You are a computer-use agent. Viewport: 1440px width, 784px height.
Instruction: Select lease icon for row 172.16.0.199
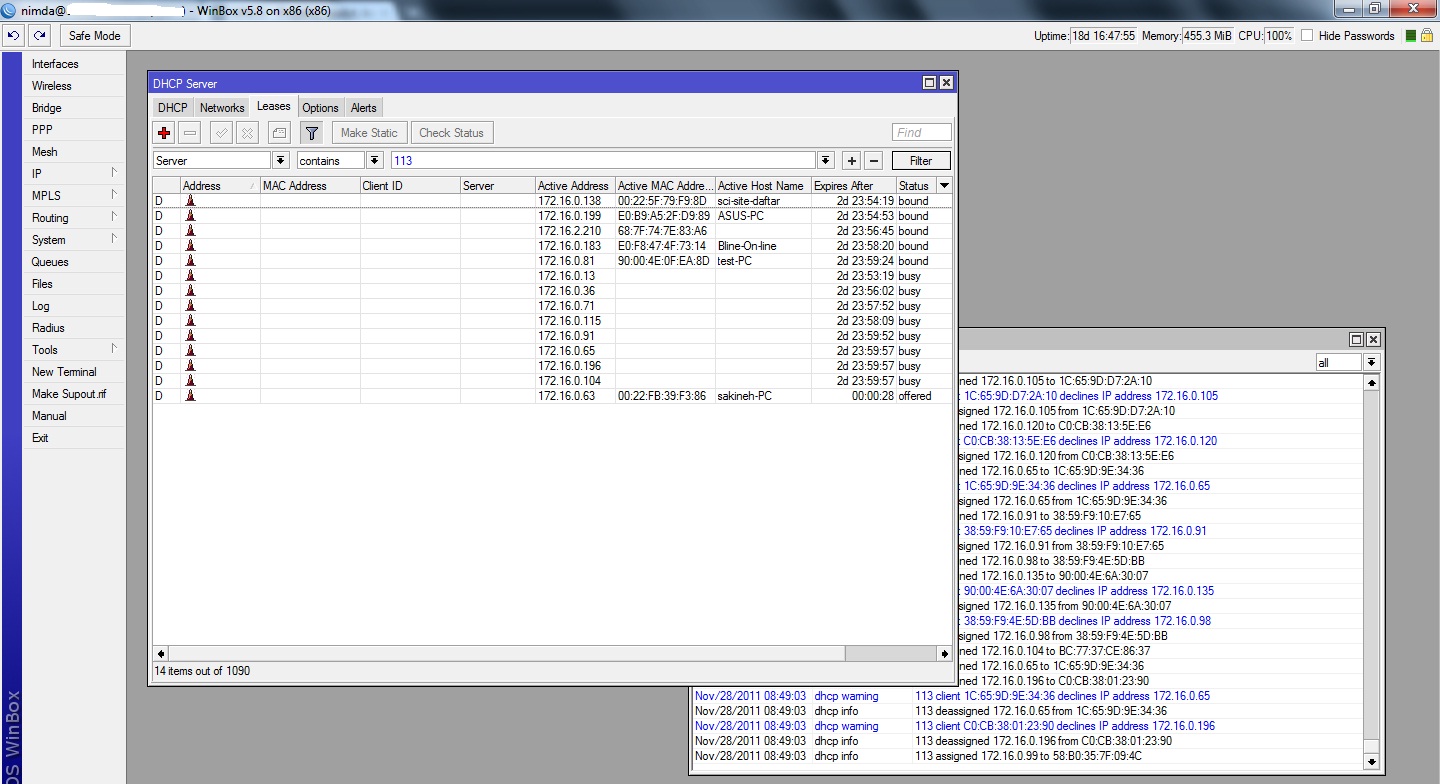tap(190, 216)
